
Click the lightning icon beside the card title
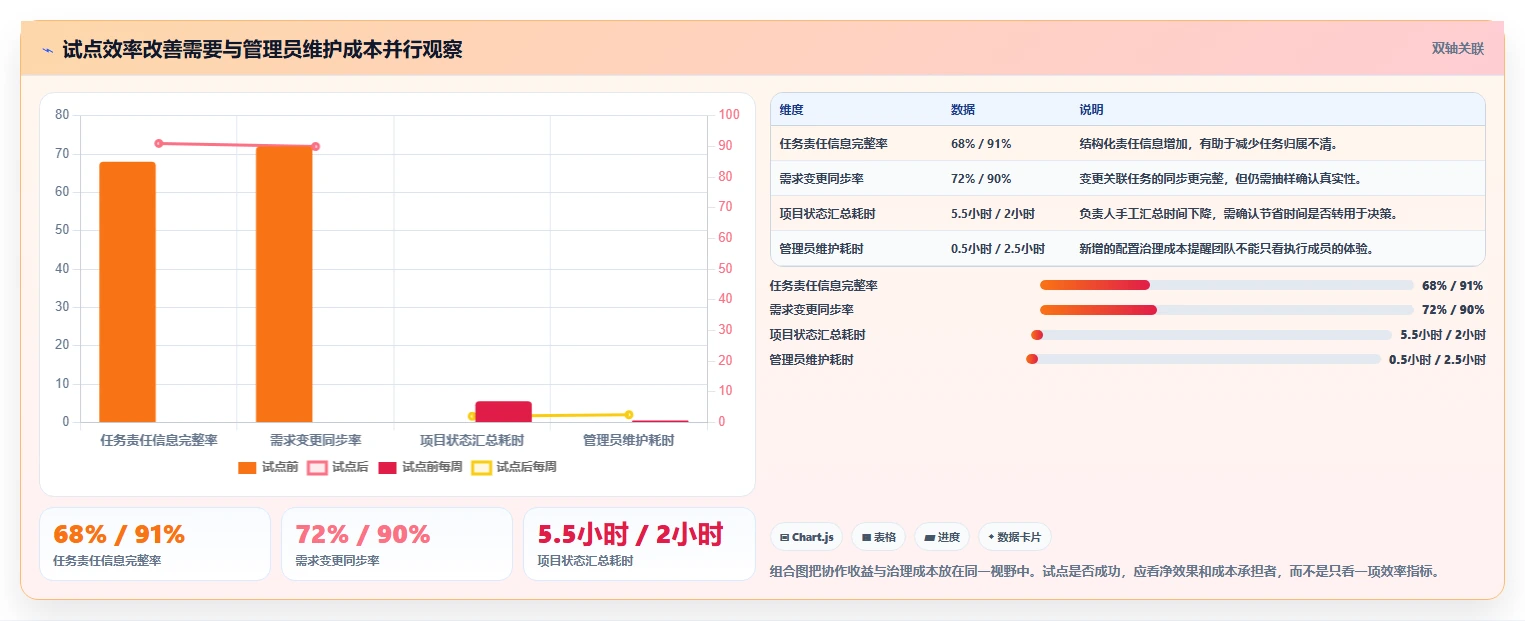[x=47, y=50]
